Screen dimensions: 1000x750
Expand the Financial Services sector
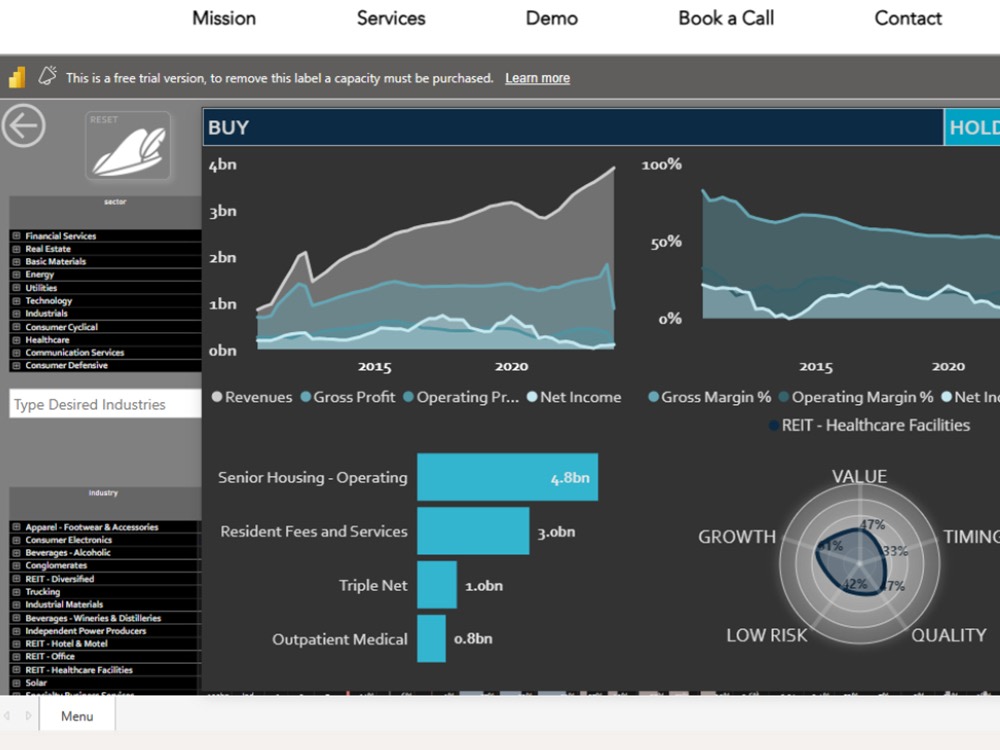tap(17, 236)
